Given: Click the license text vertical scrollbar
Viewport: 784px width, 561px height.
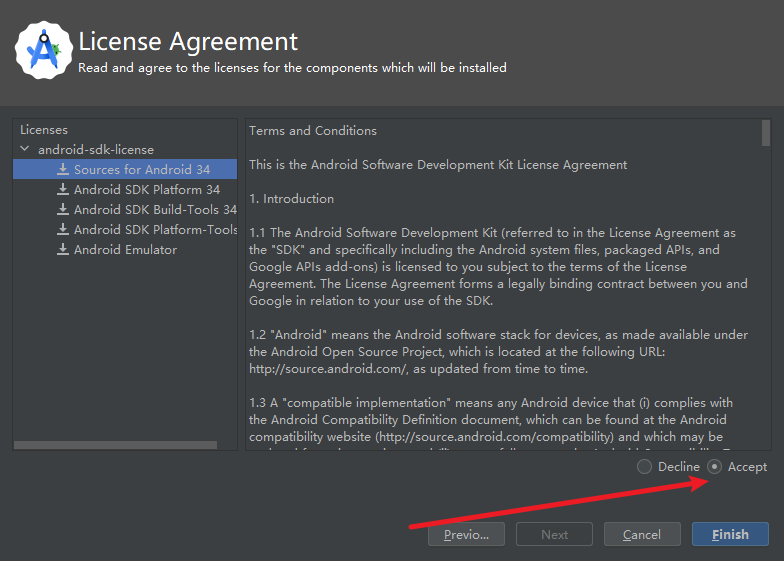Looking at the screenshot, I should 765,133.
